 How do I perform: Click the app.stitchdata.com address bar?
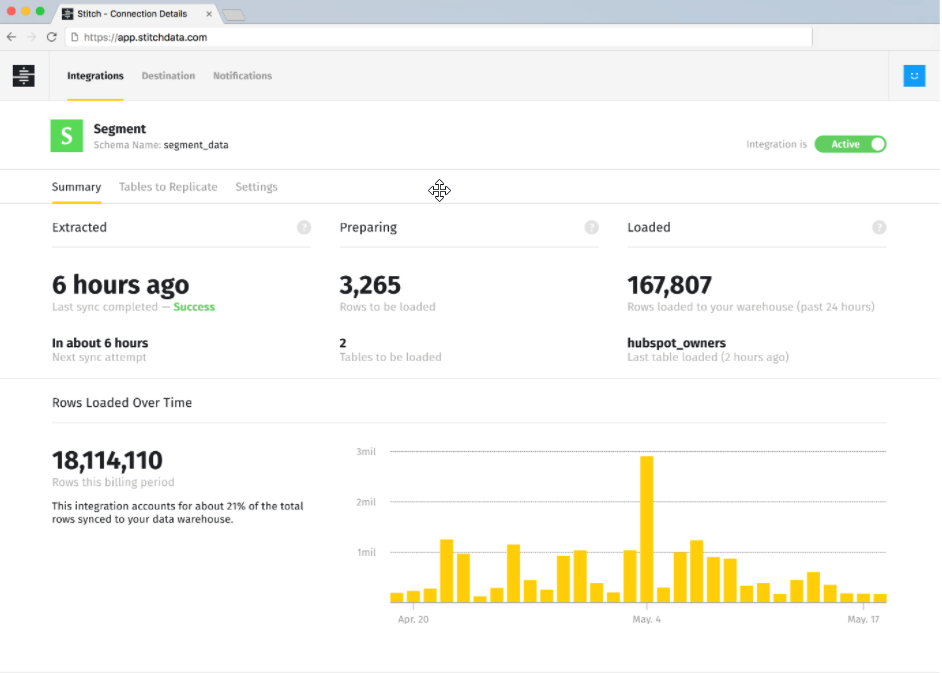click(x=438, y=37)
